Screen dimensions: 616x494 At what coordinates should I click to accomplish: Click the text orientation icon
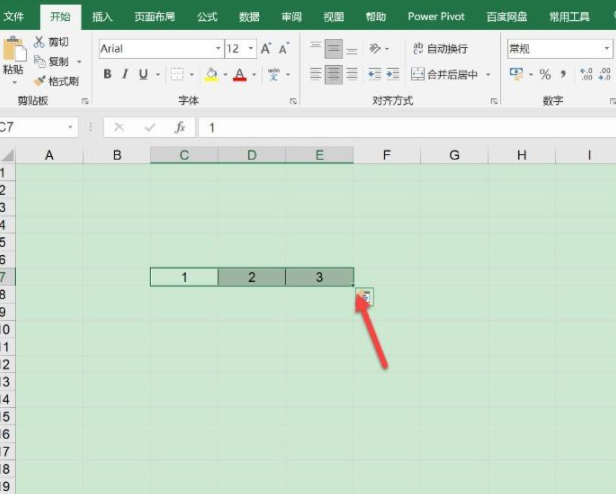(x=375, y=49)
